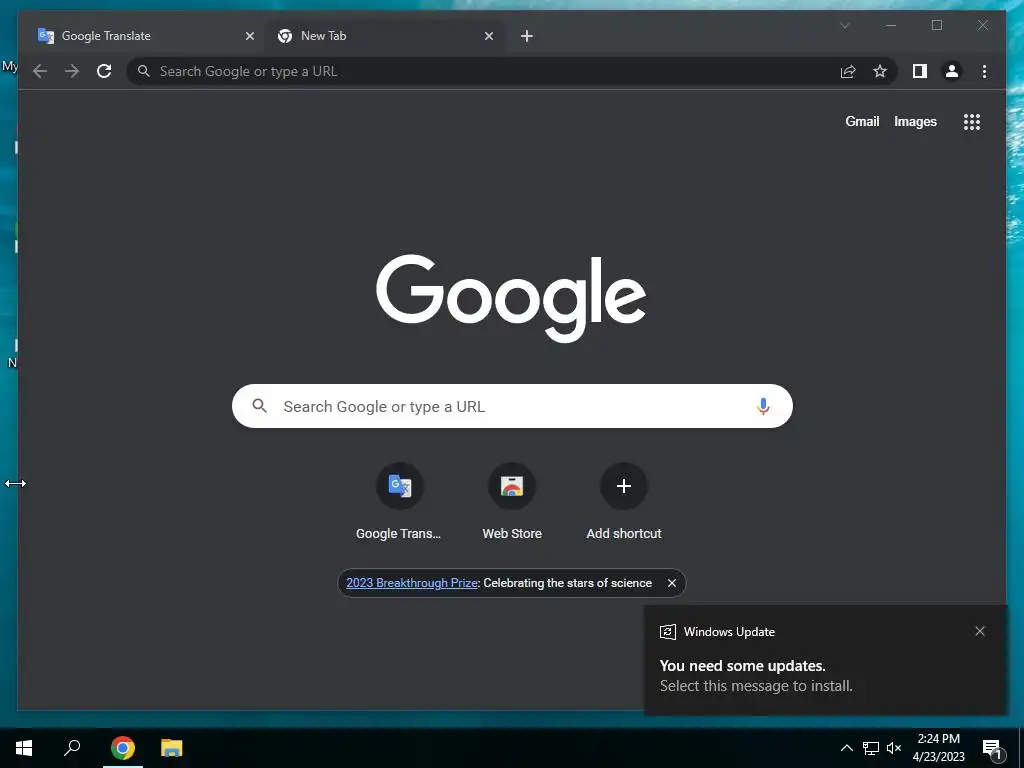Open Chrome profile avatar menu
The width and height of the screenshot is (1024, 768).
point(952,71)
